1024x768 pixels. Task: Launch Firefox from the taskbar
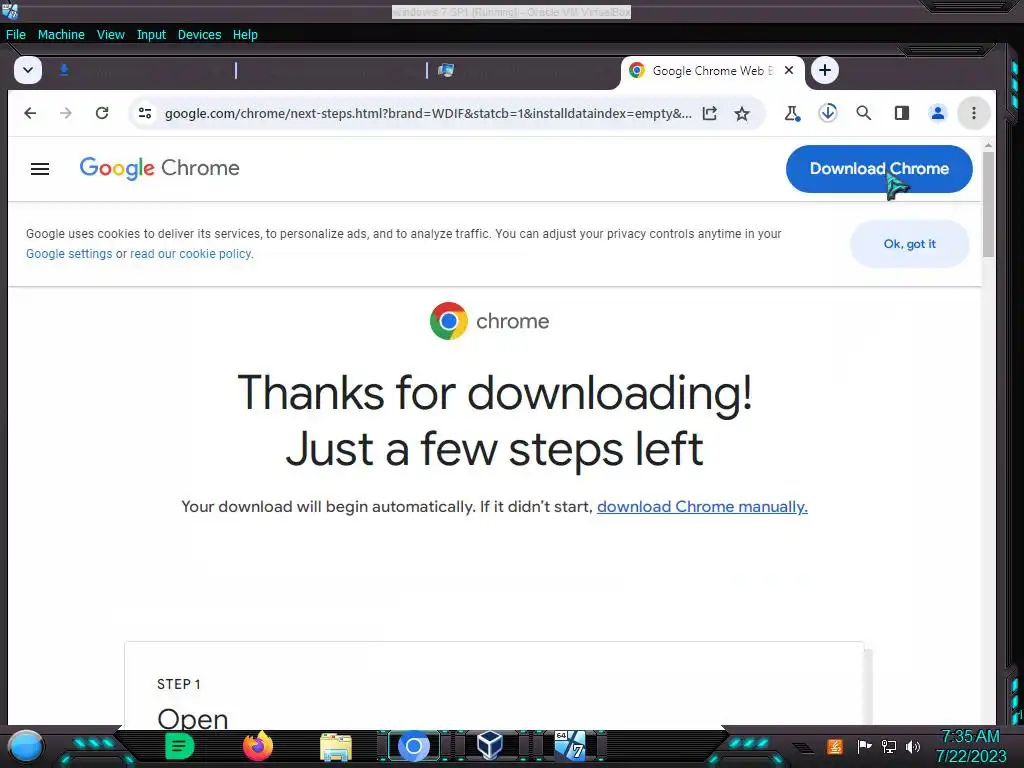coord(258,746)
